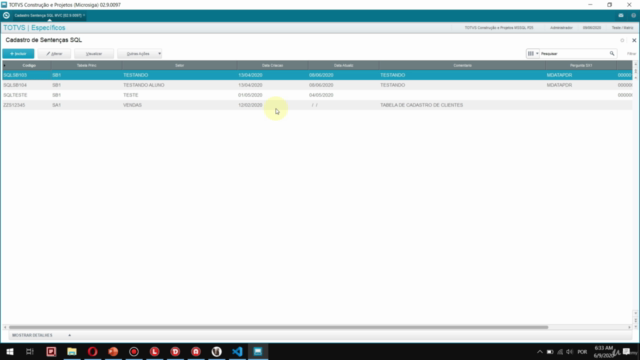
Task: Click the Visualizar button
Action: (94, 53)
